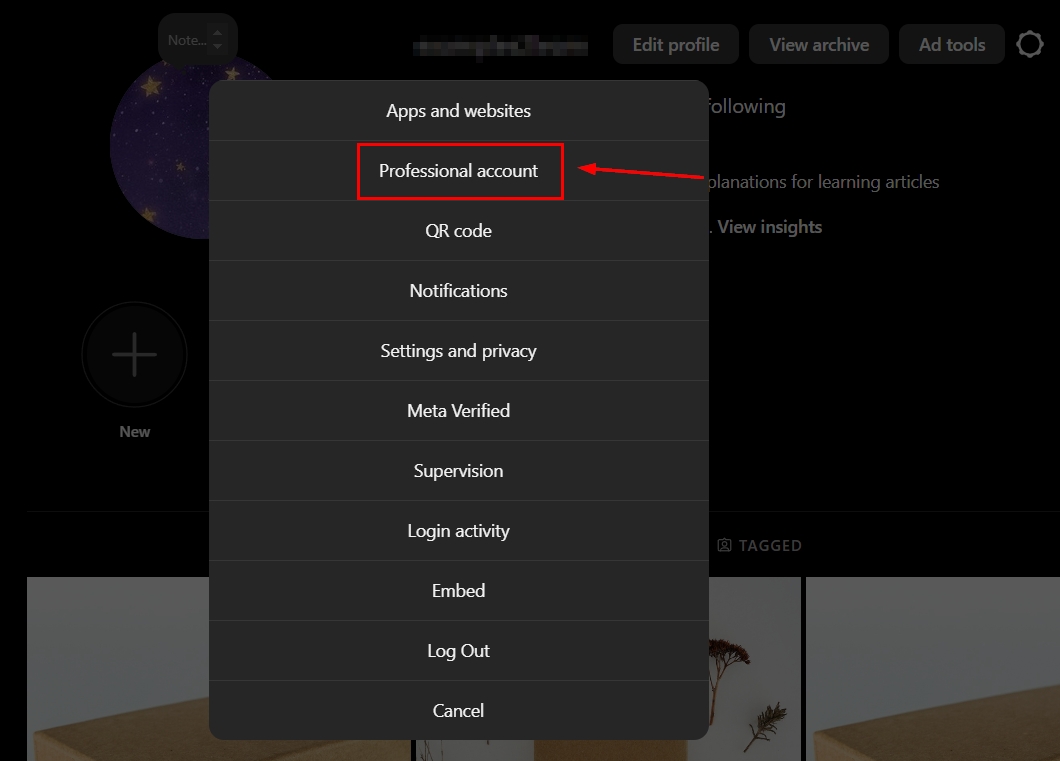
Task: Click the Note bubble down arrow
Action: point(218,47)
